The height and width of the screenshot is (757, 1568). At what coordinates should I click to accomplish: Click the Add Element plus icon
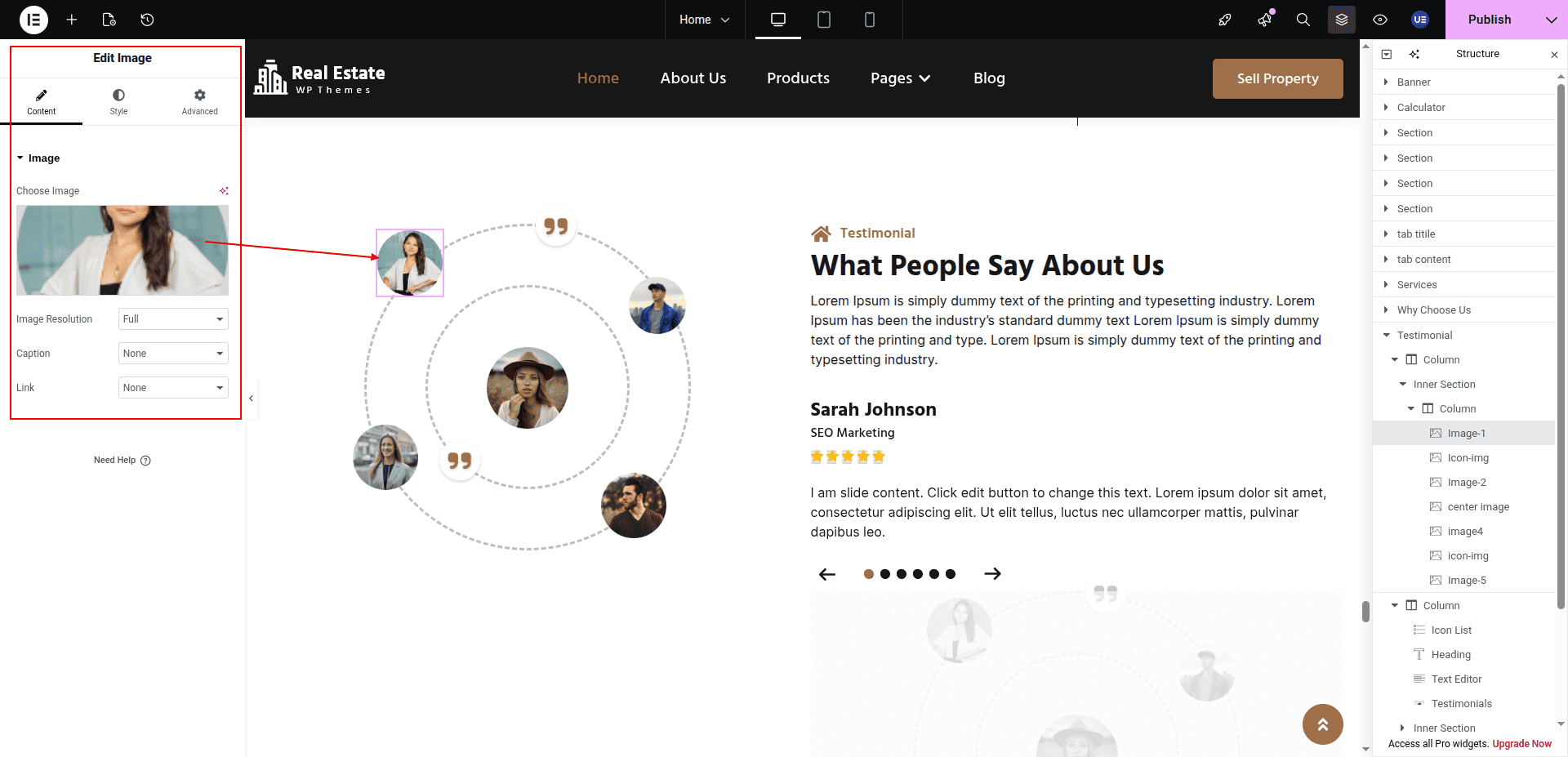(72, 20)
